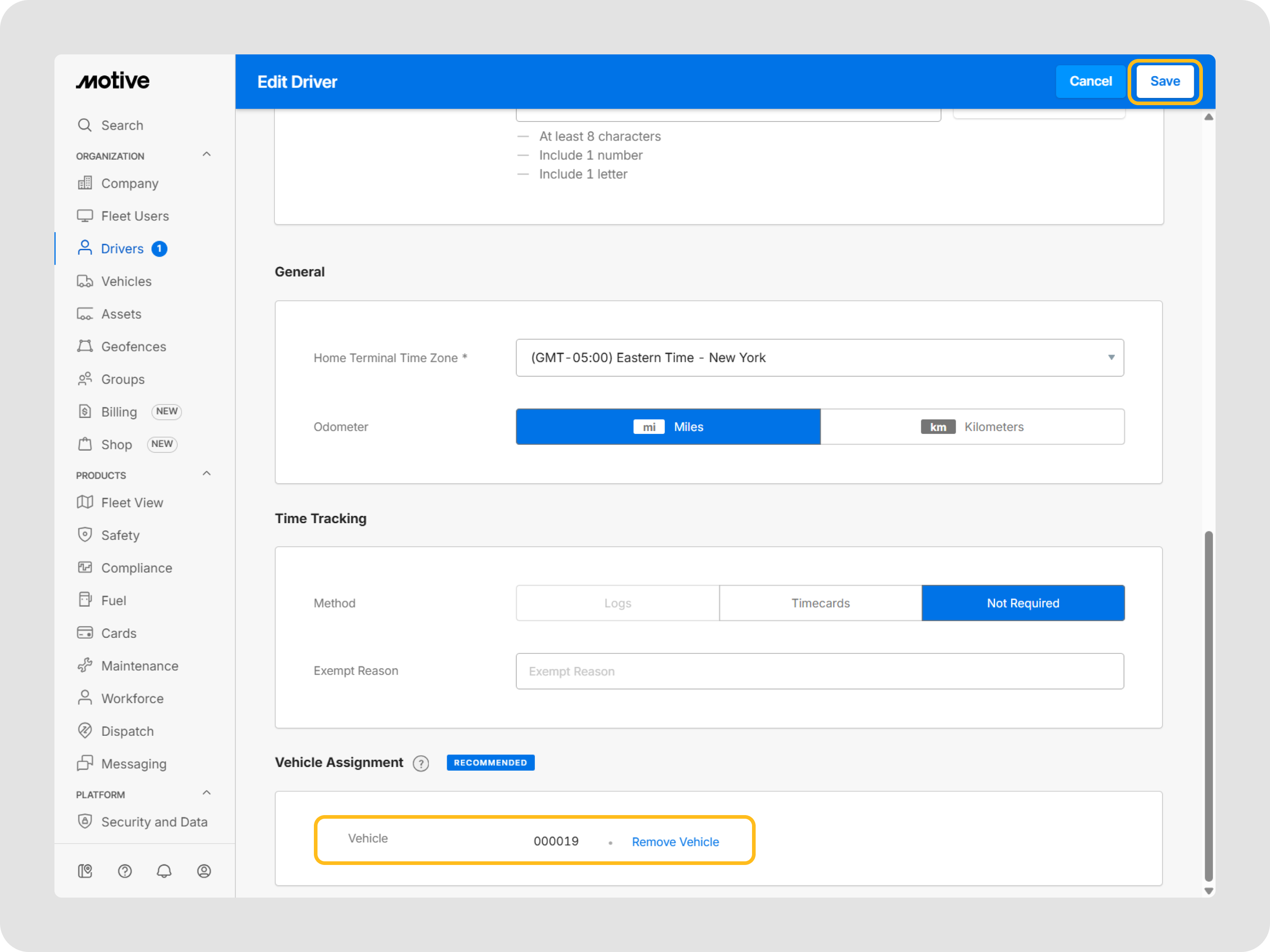Go to Vehicles in sidebar menu

(x=126, y=281)
